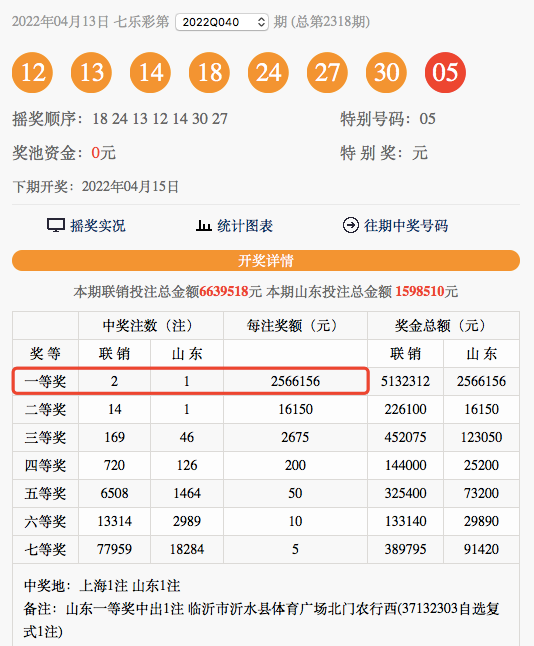Click fifth prize Shandong count 1464

point(187,493)
